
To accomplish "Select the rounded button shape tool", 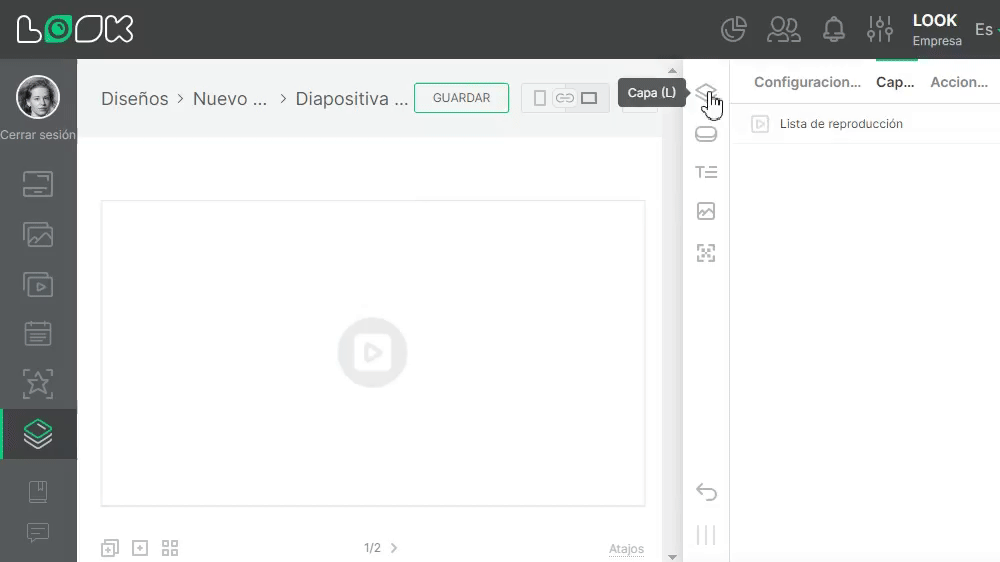I will pos(706,134).
